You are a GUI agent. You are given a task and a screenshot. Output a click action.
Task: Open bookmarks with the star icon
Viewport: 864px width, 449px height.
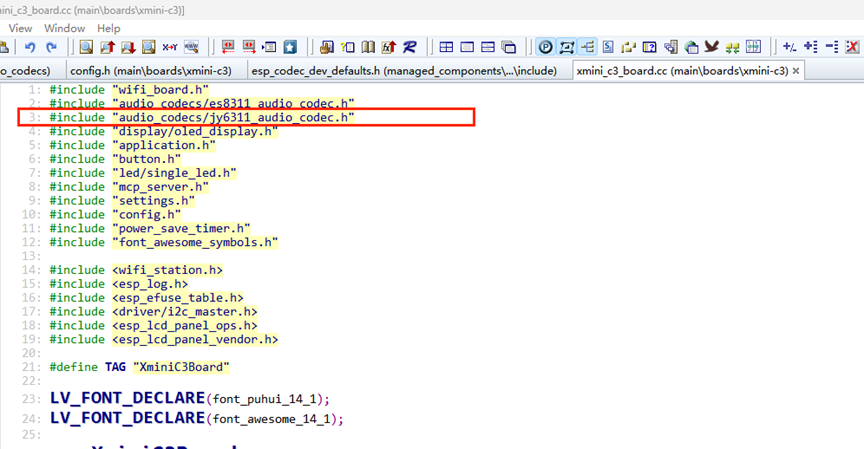[x=290, y=47]
